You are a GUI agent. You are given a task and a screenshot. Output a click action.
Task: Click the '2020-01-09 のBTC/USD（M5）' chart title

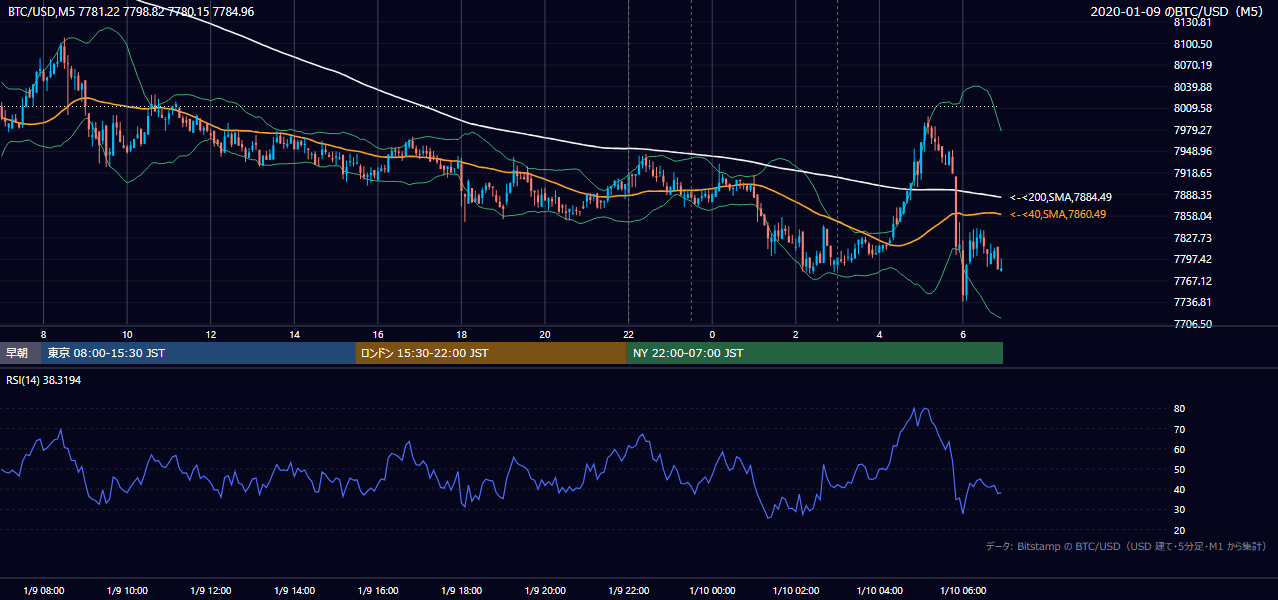pyautogui.click(x=1179, y=12)
